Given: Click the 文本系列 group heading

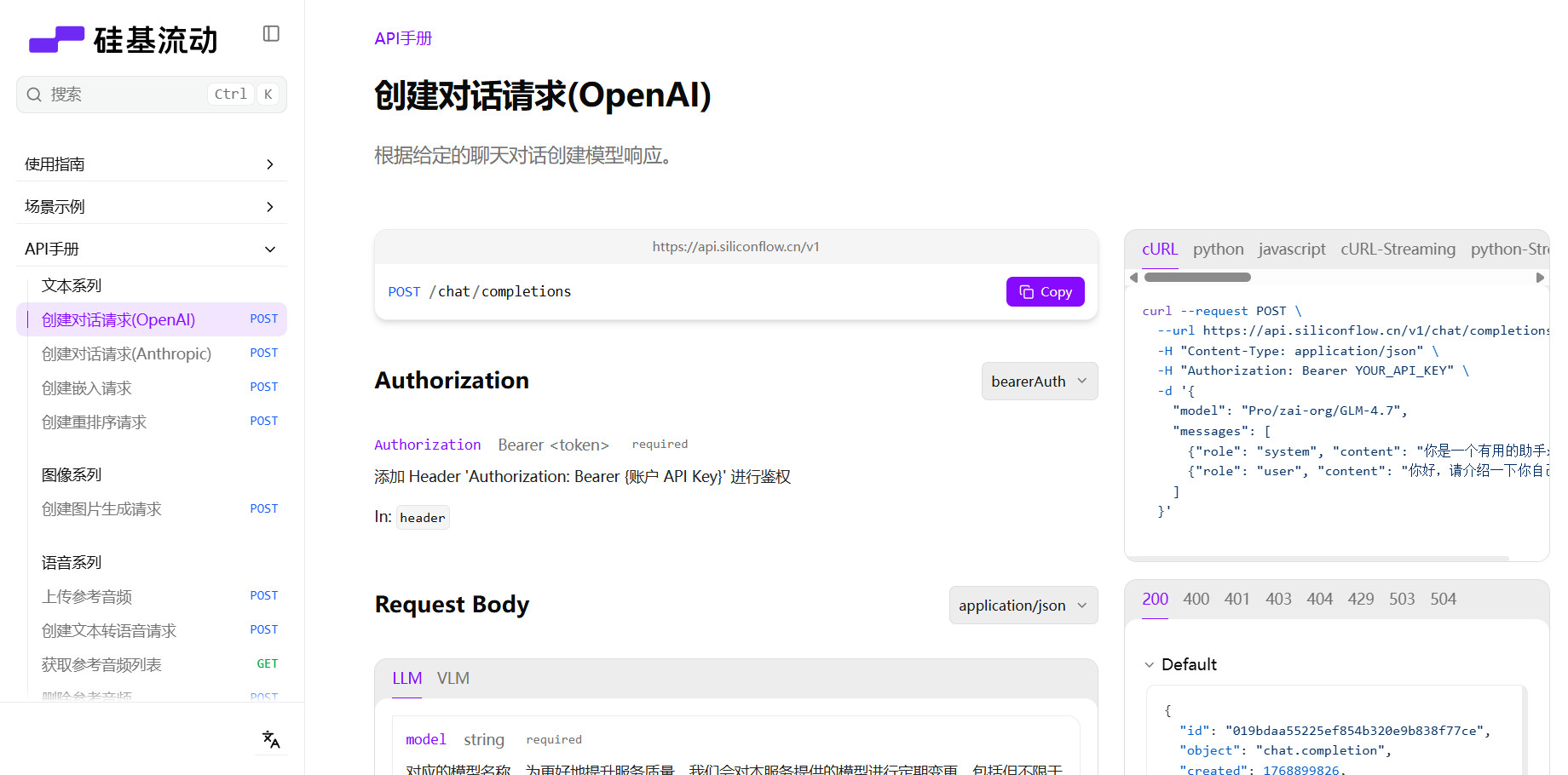Looking at the screenshot, I should coord(72,285).
